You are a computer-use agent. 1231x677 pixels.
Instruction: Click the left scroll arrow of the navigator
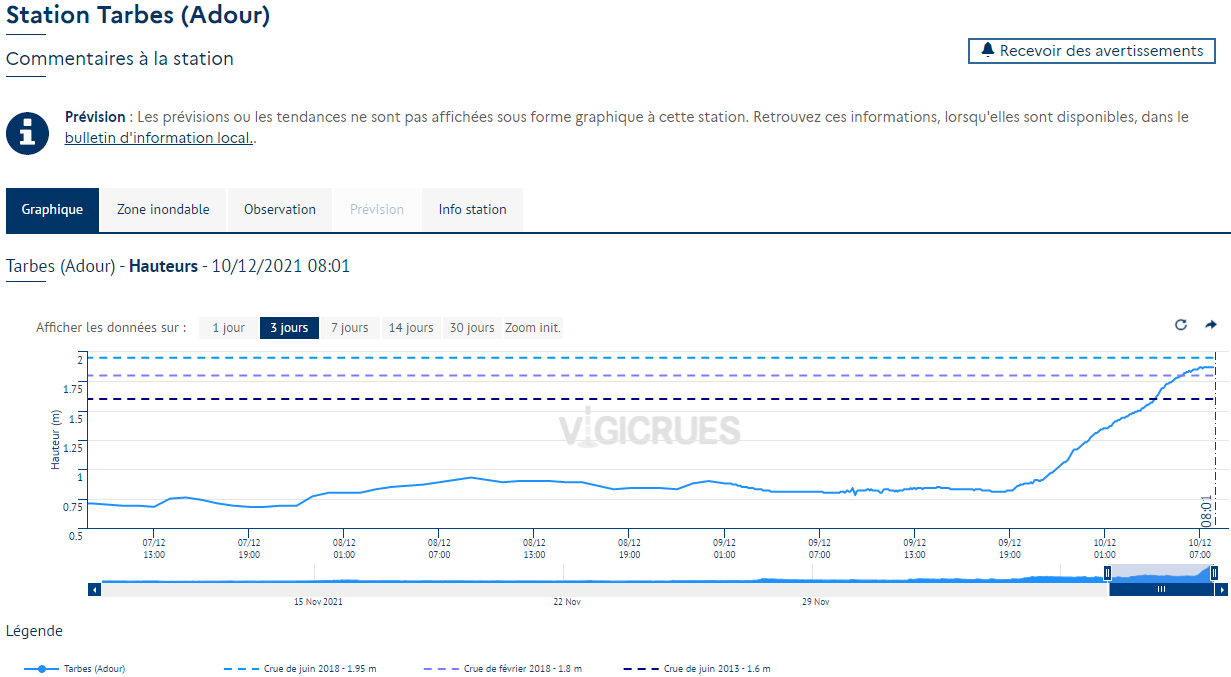(x=95, y=590)
